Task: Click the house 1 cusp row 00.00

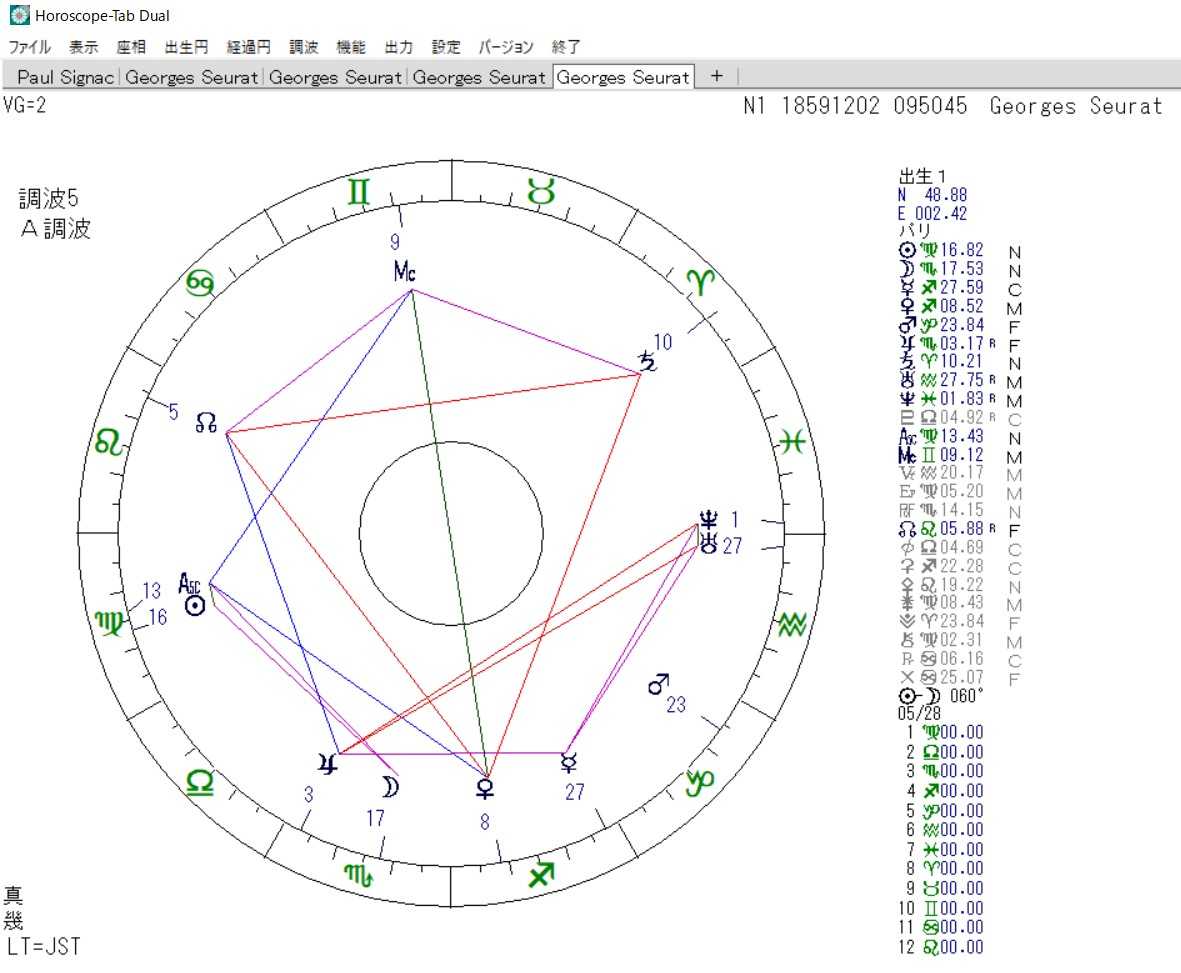Action: point(944,732)
